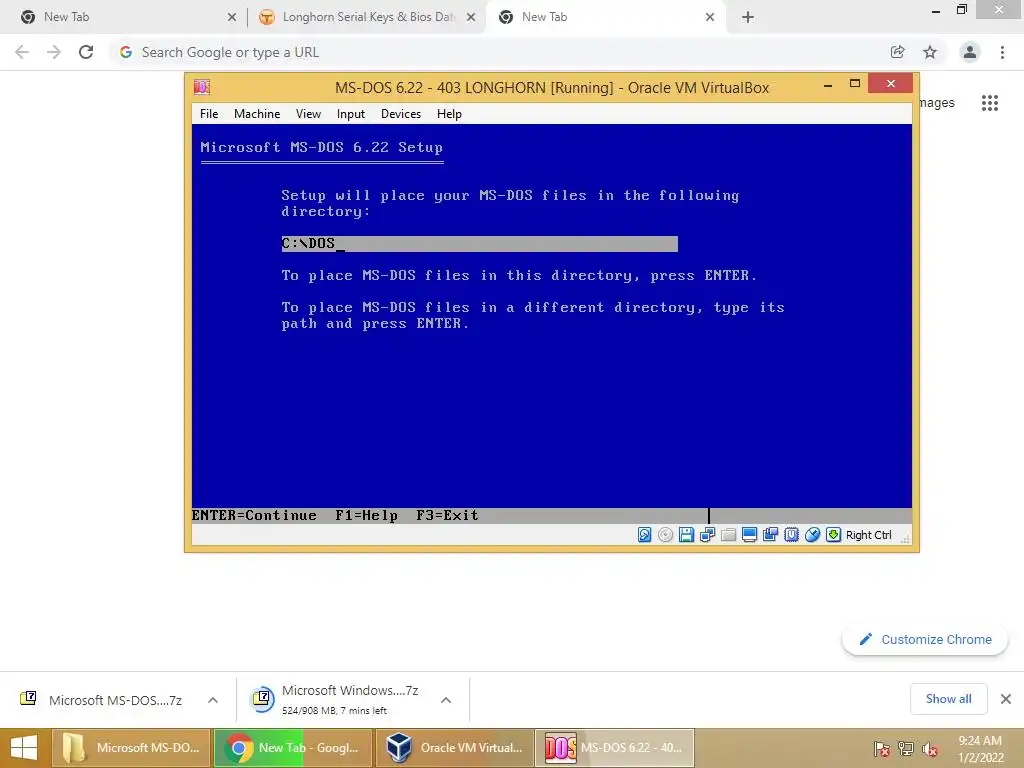Screen dimensions: 1024x768
Task: Click the VirtualBox DOS window title icon
Action: [202, 87]
